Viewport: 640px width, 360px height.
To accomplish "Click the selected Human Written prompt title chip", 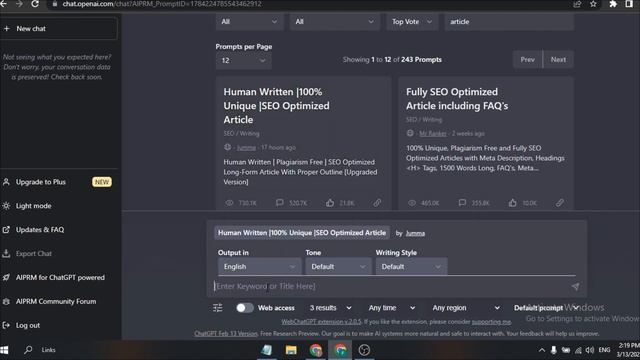I will 302,233.
